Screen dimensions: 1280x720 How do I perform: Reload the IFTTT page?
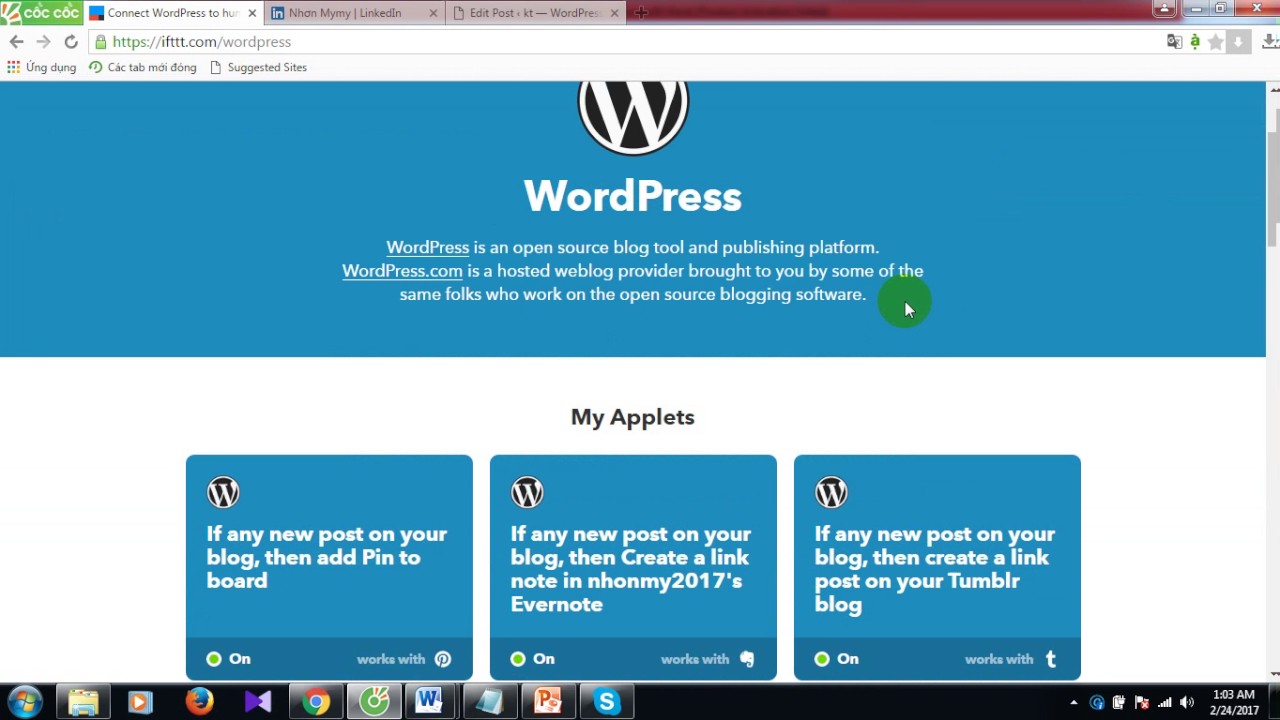coord(70,42)
